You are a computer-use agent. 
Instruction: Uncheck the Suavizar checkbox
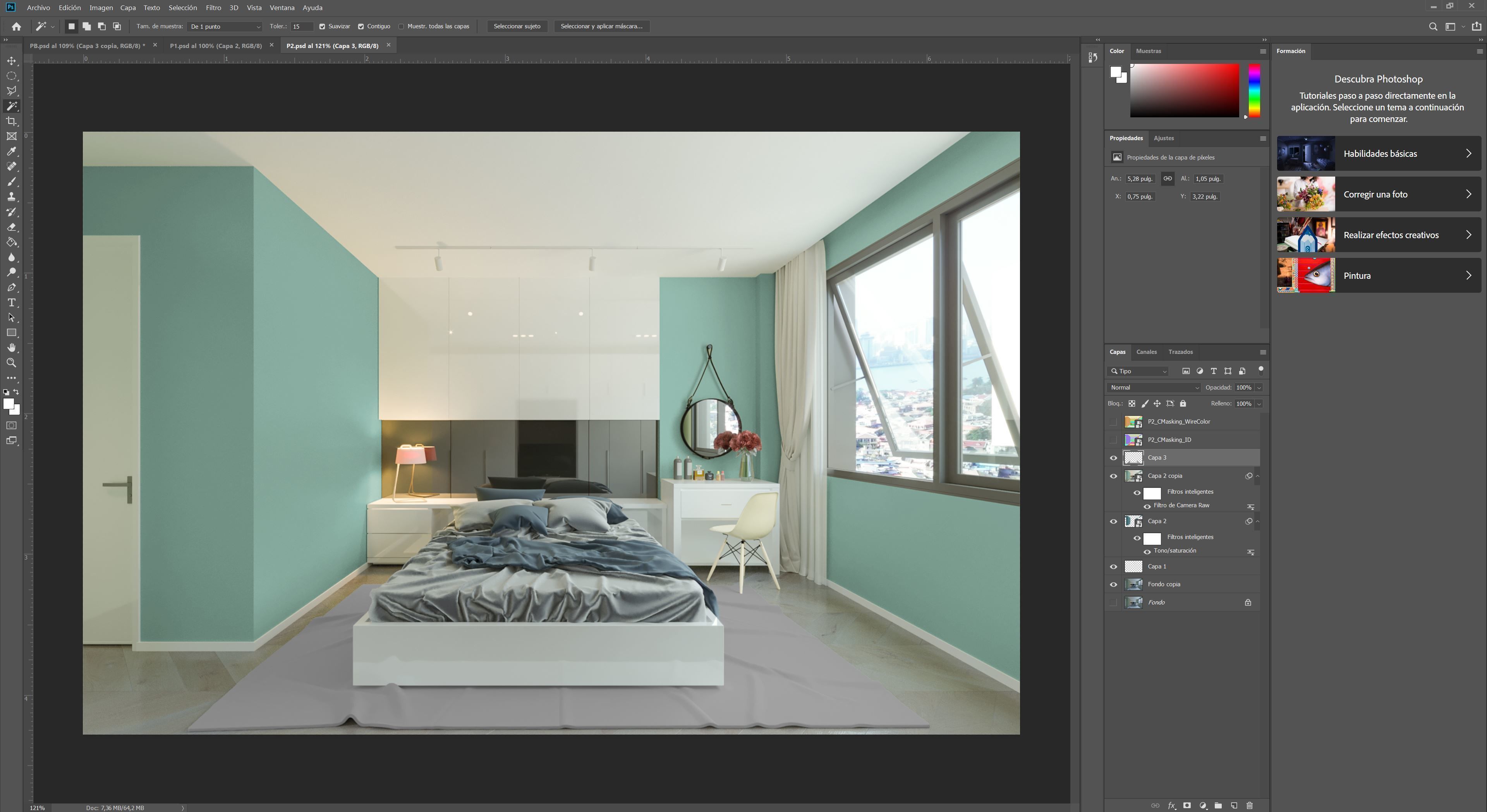(x=322, y=27)
